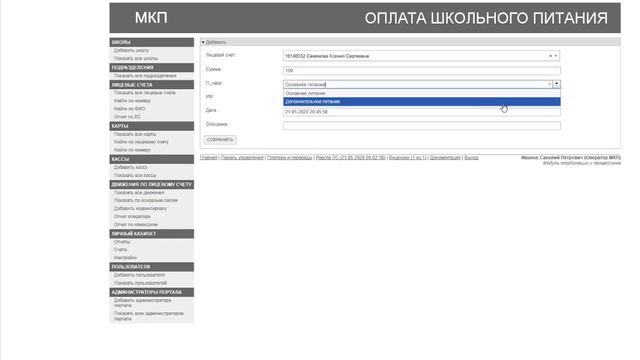Open Найти по лицевому счету under Карты
The width and height of the screenshot is (640, 360).
pos(141,142)
